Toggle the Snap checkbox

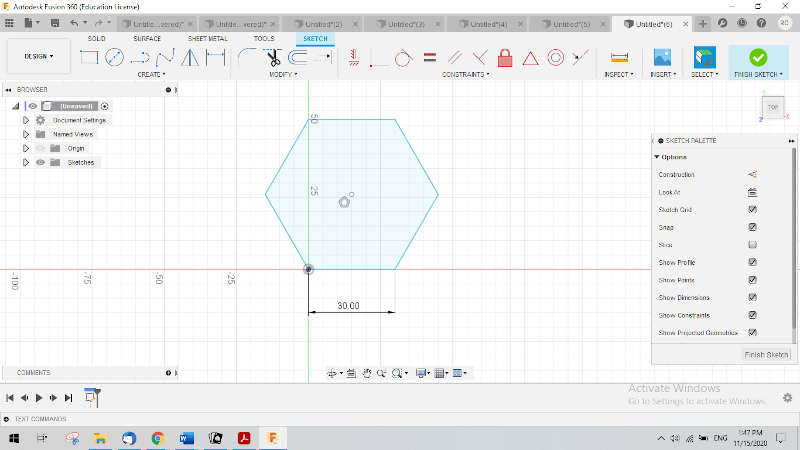tap(752, 227)
